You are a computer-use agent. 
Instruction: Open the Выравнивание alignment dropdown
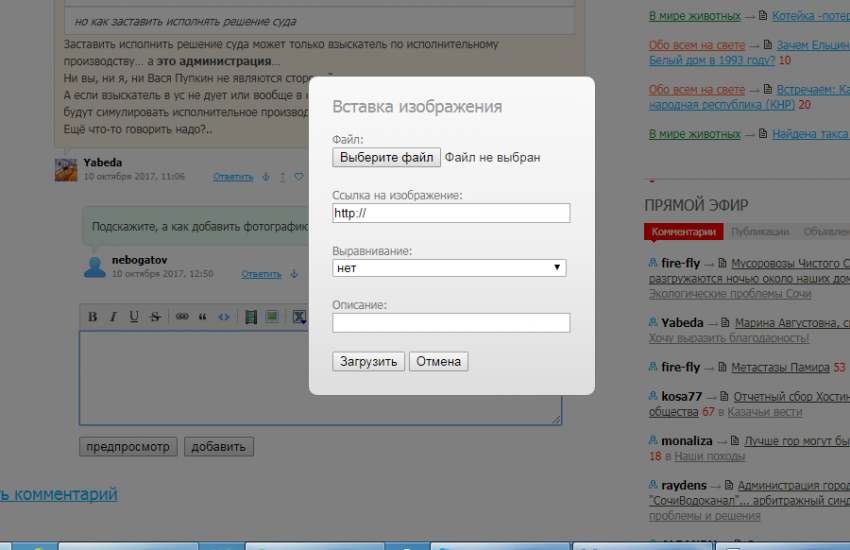point(450,268)
